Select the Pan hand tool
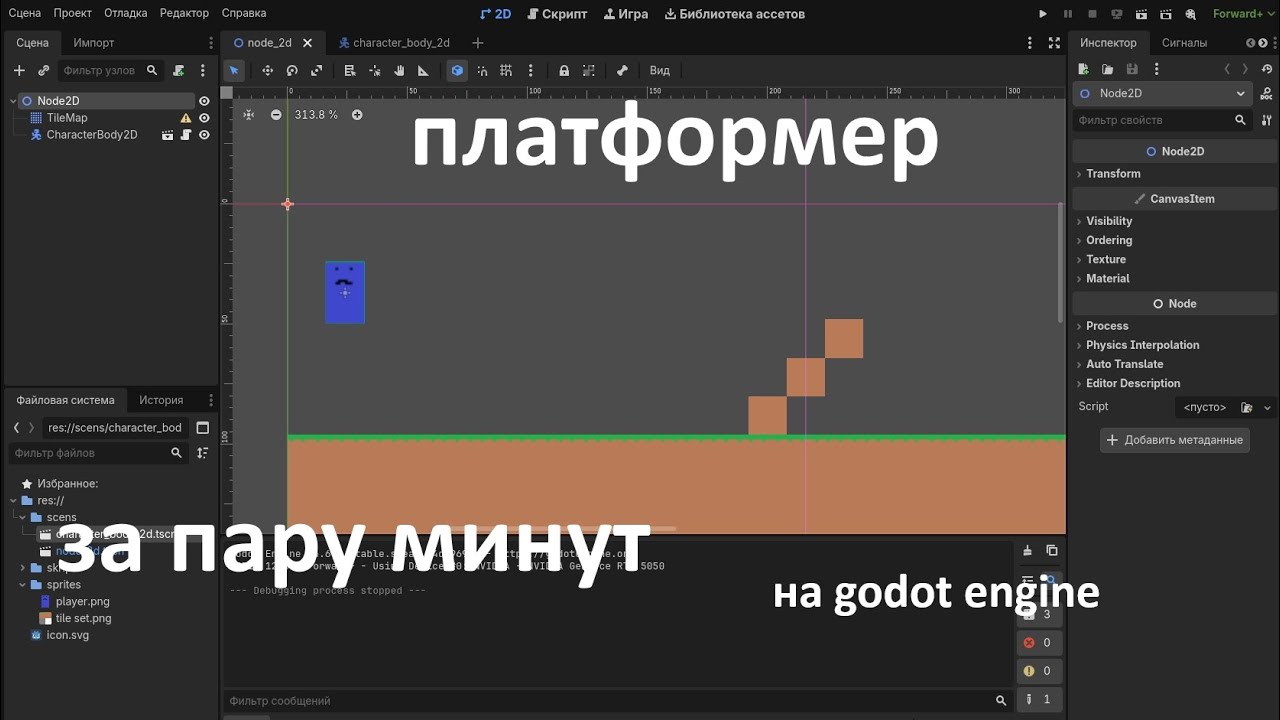The width and height of the screenshot is (1280, 720). coord(399,71)
